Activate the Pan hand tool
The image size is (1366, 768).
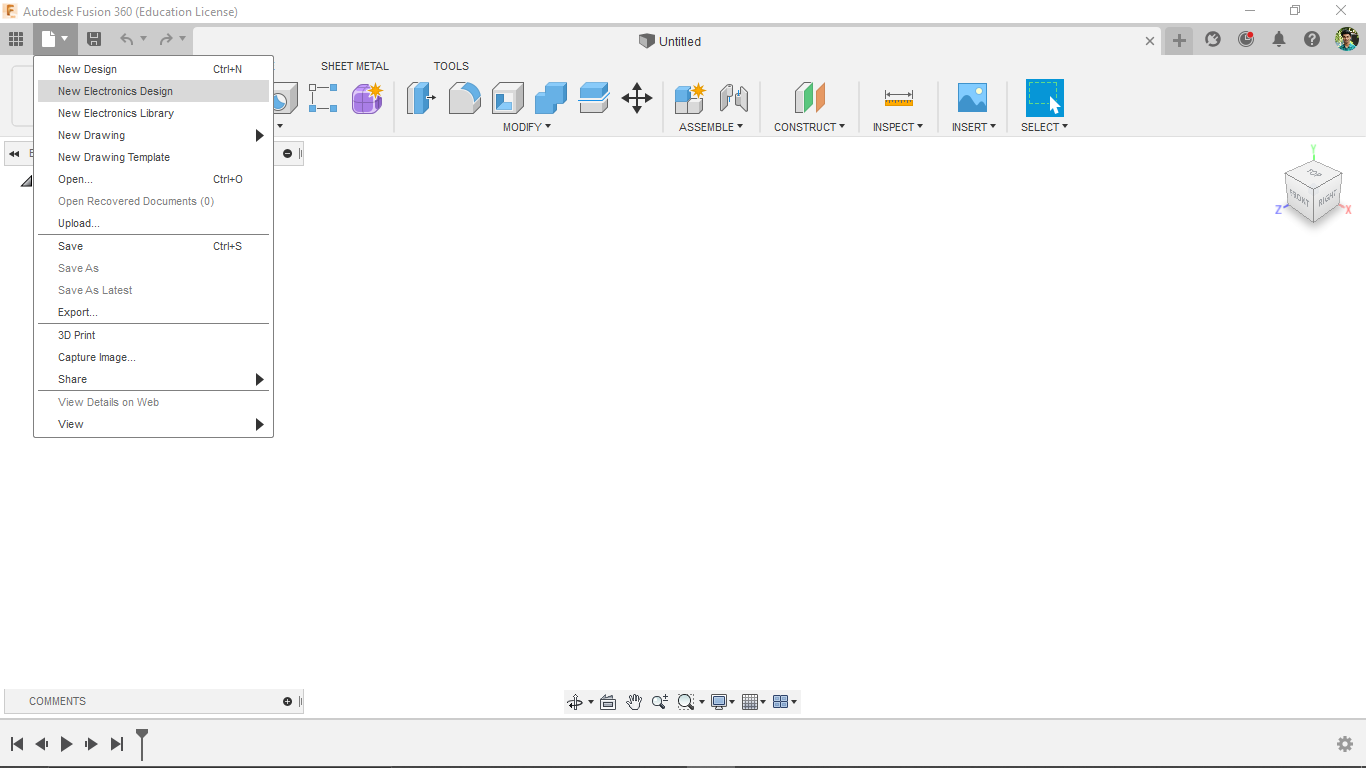[634, 702]
